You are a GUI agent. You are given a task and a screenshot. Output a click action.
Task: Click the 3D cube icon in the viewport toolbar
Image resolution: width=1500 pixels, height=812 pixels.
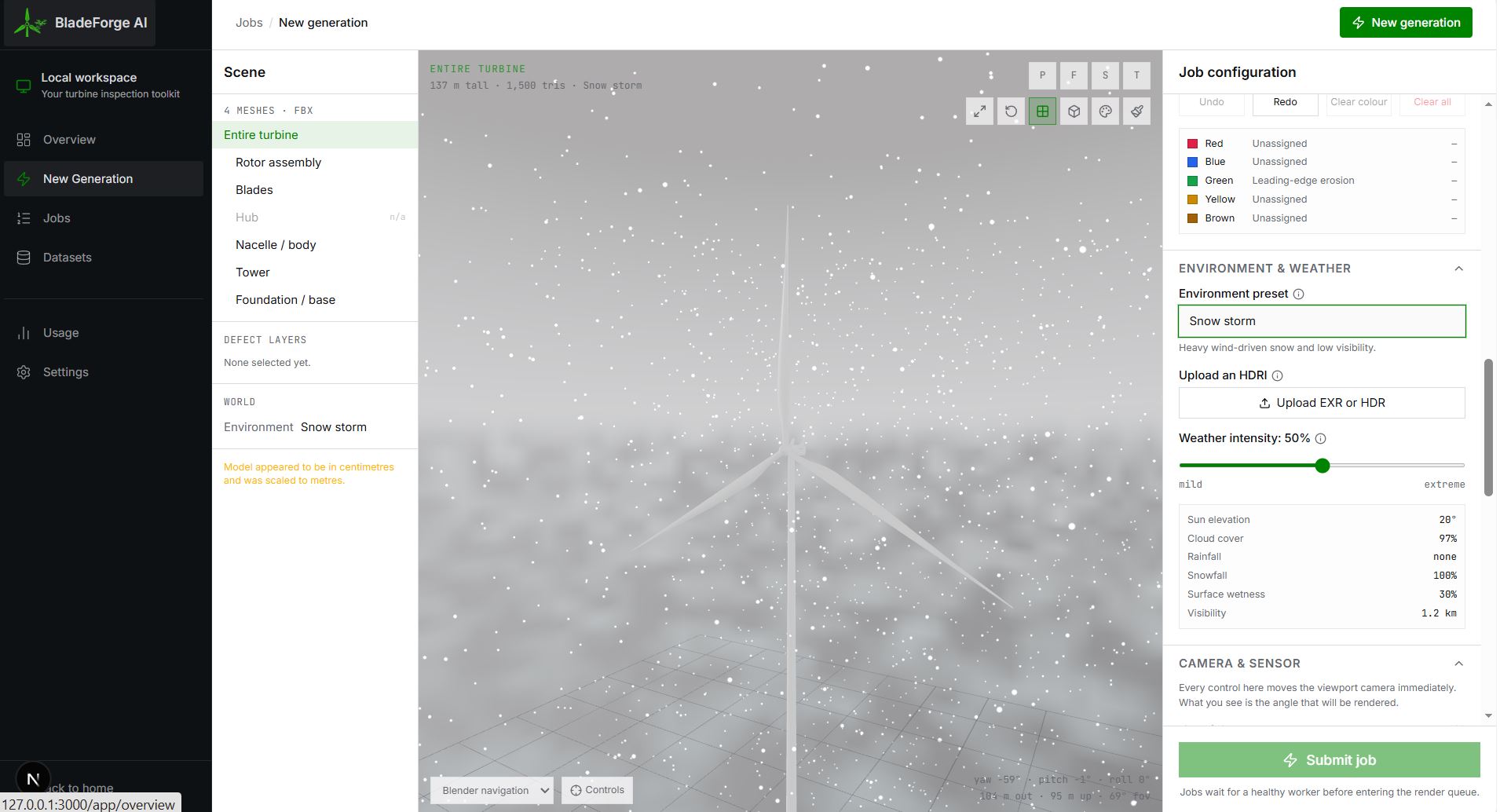coord(1074,112)
